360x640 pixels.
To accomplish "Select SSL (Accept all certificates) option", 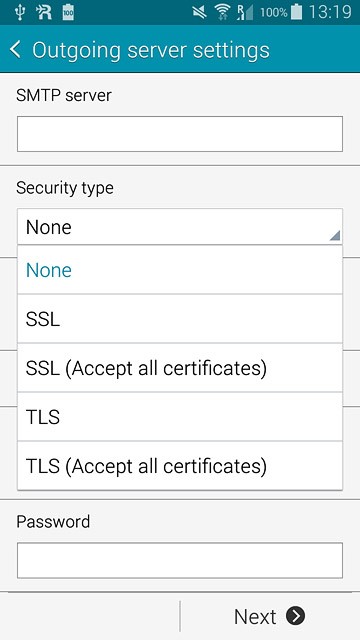I will [180, 368].
